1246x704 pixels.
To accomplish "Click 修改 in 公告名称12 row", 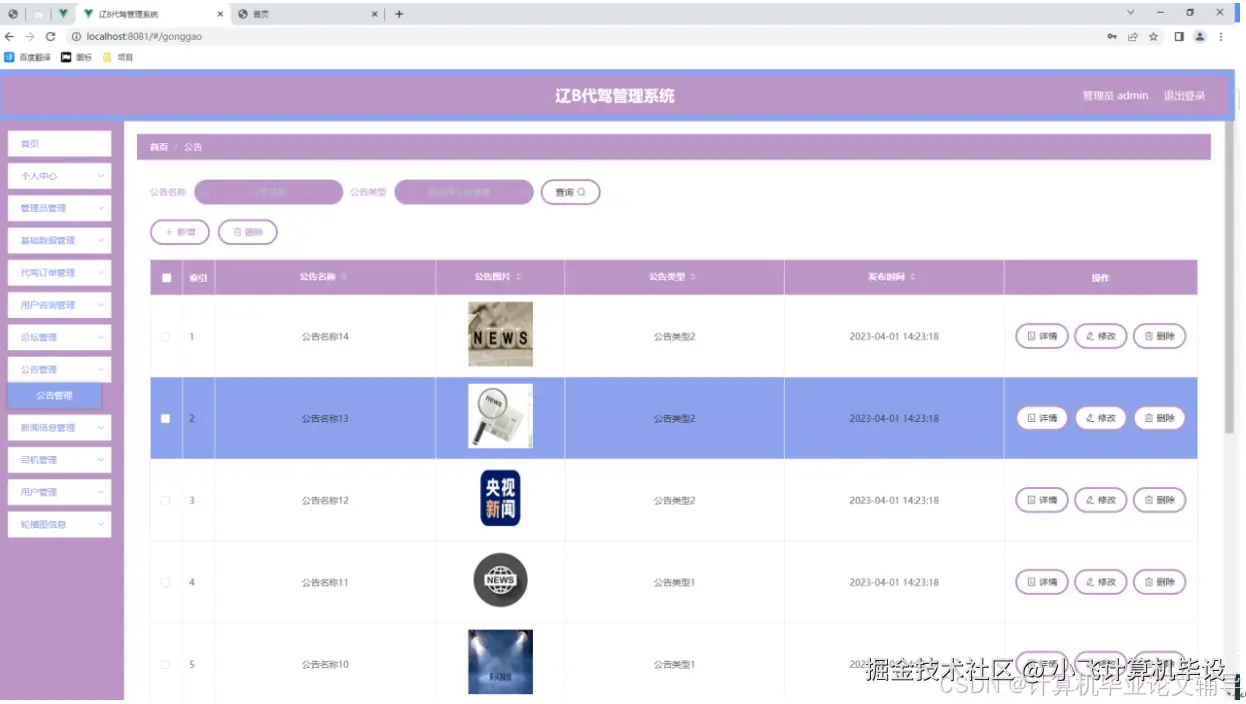I will pos(1101,500).
